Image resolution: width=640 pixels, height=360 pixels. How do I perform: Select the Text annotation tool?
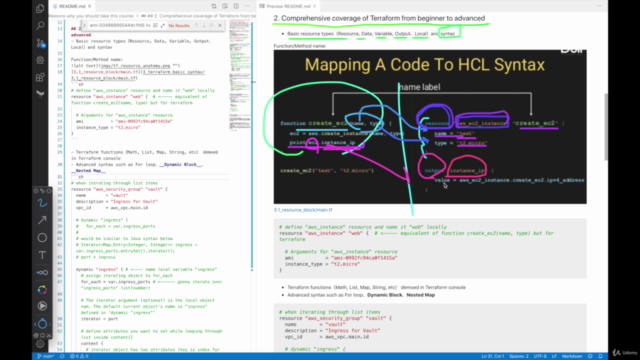(42, 255)
